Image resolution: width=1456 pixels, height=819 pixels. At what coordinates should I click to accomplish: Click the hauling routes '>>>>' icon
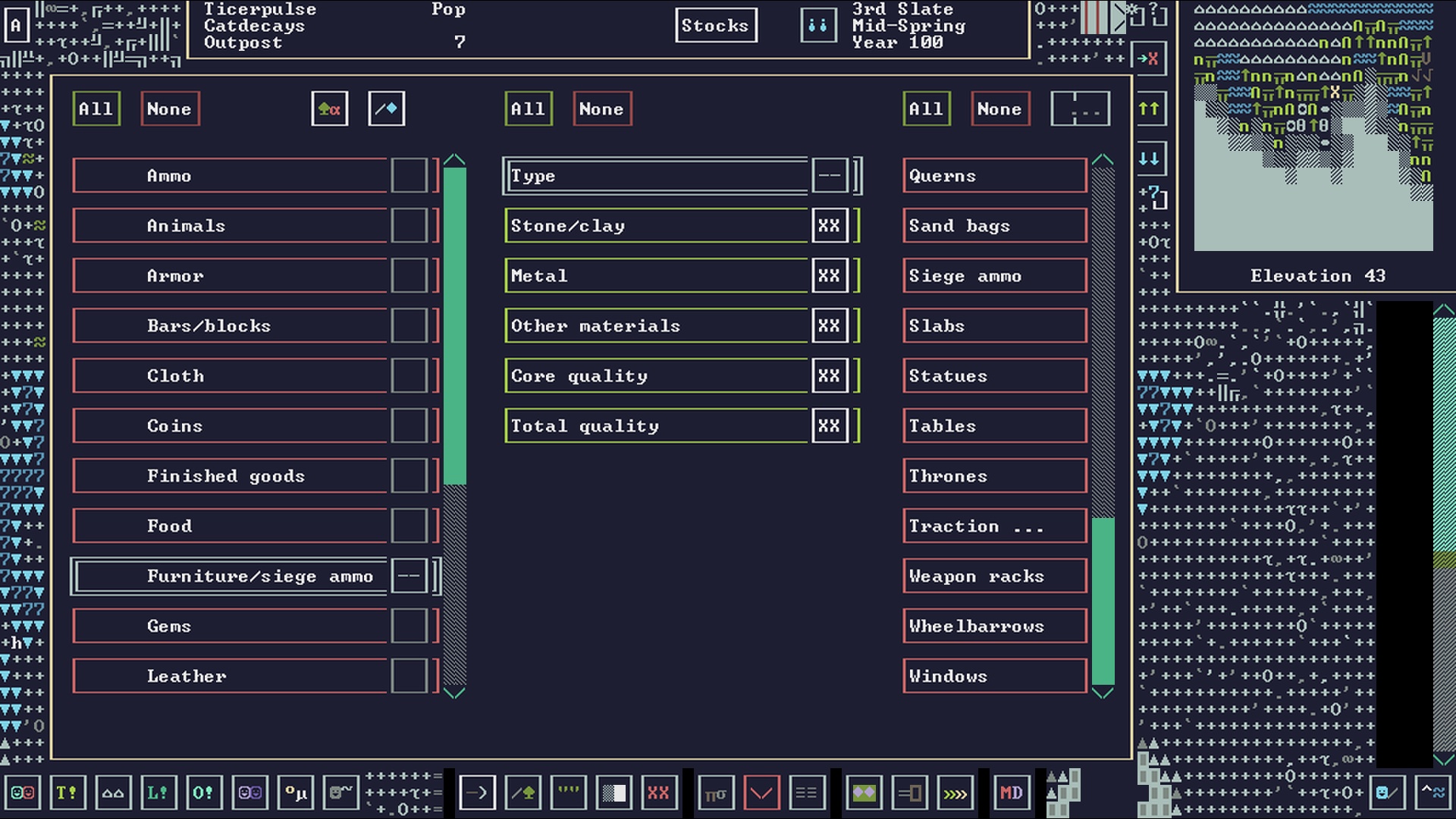955,792
